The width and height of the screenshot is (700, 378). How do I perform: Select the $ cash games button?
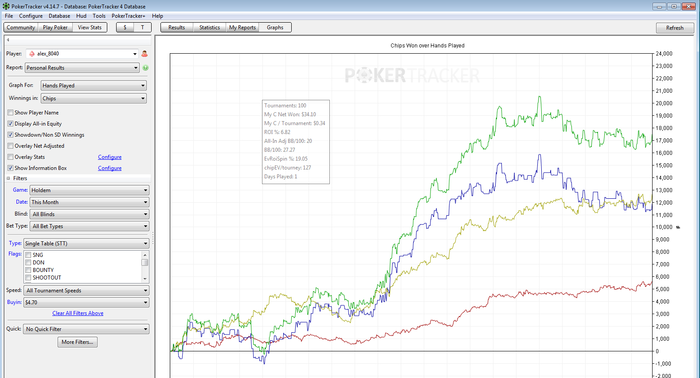pyautogui.click(x=125, y=27)
